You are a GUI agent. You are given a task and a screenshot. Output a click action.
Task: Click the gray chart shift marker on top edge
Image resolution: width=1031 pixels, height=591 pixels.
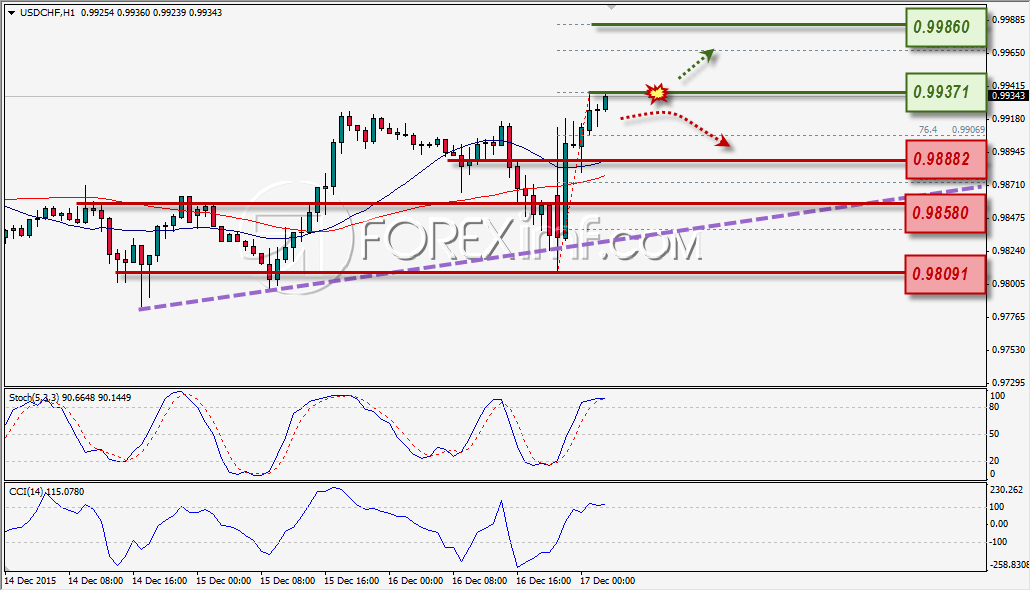612,7
